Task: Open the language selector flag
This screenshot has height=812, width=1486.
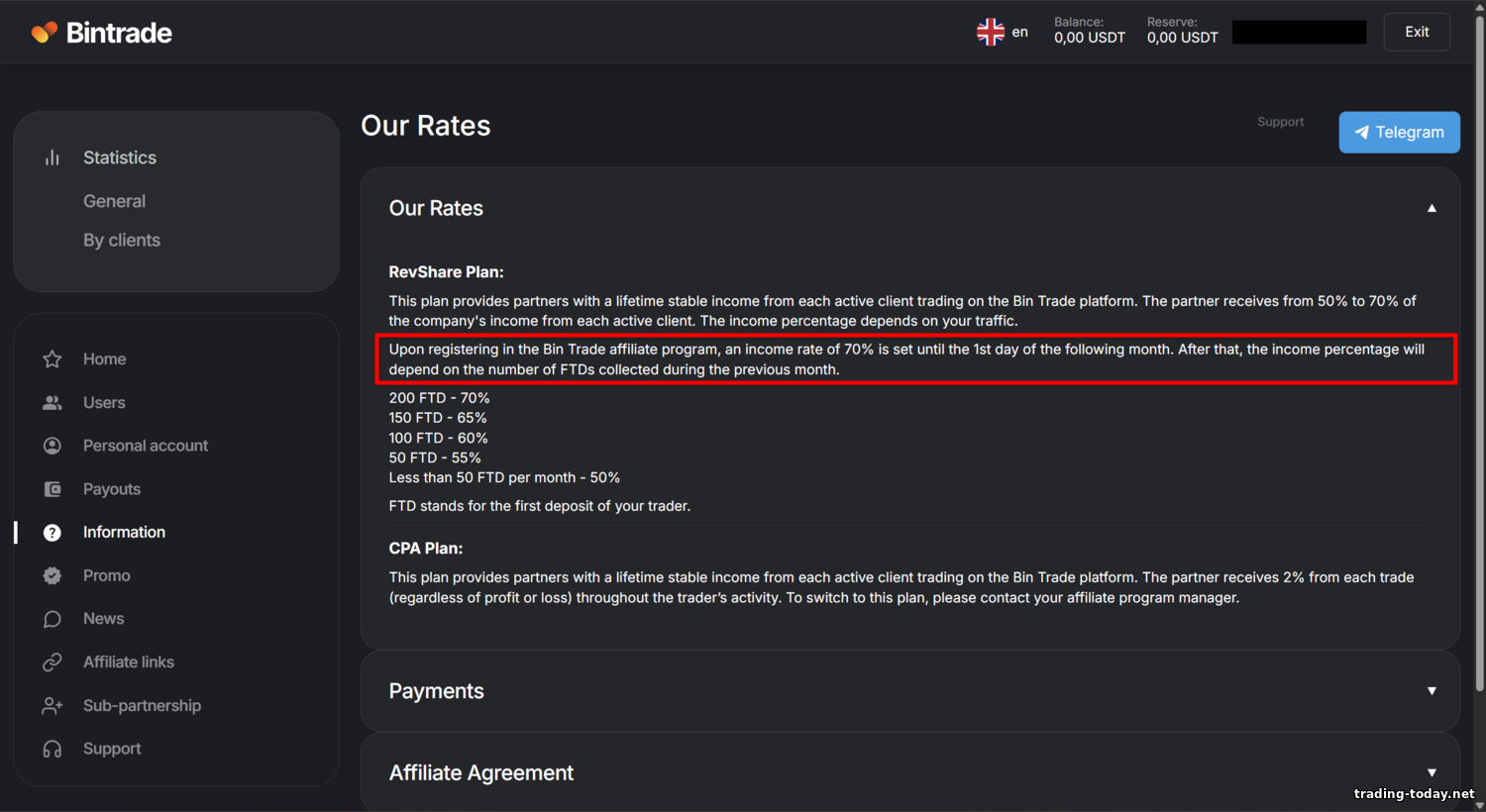Action: pyautogui.click(x=991, y=33)
